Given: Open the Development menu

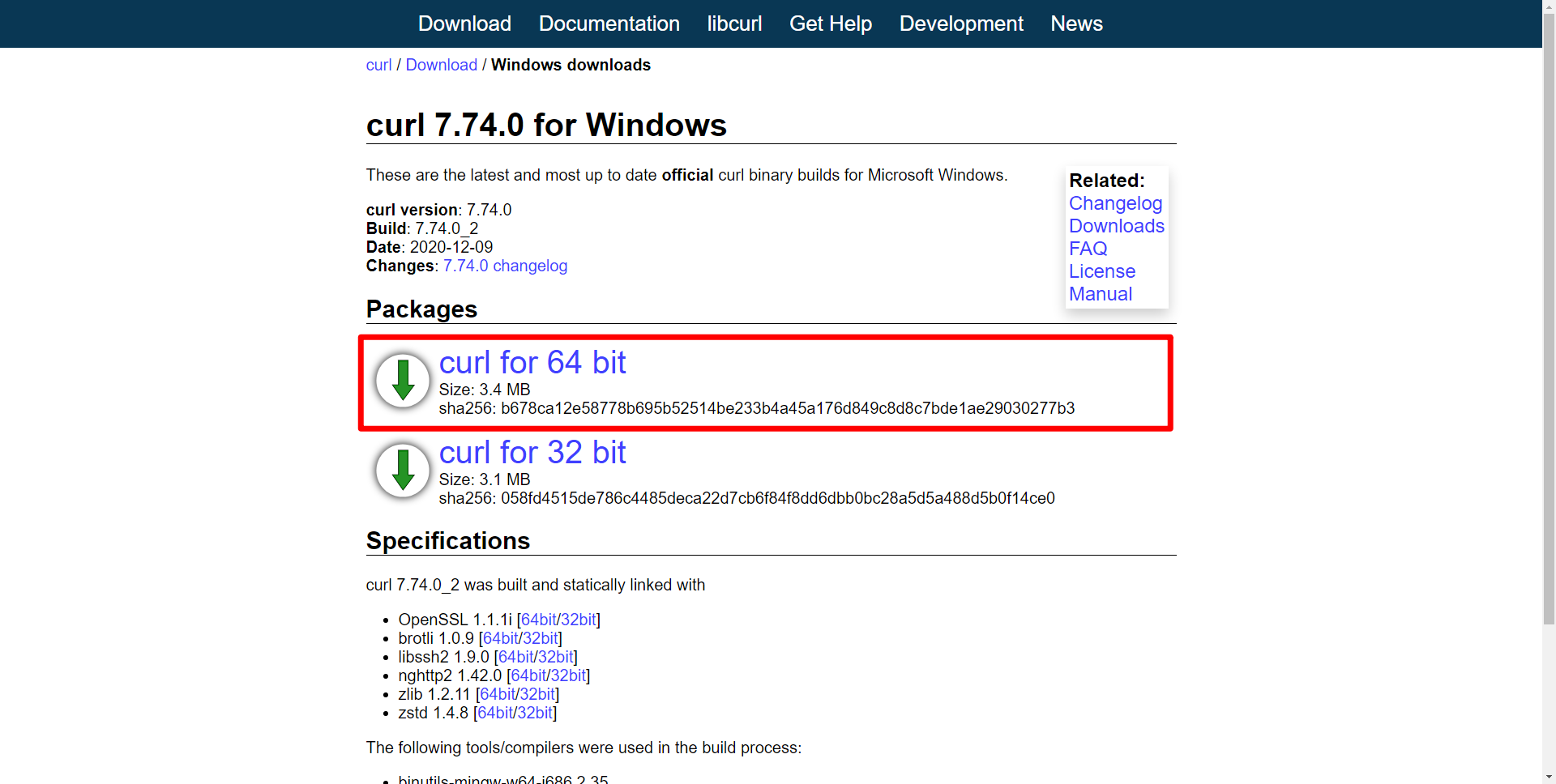Looking at the screenshot, I should [961, 23].
